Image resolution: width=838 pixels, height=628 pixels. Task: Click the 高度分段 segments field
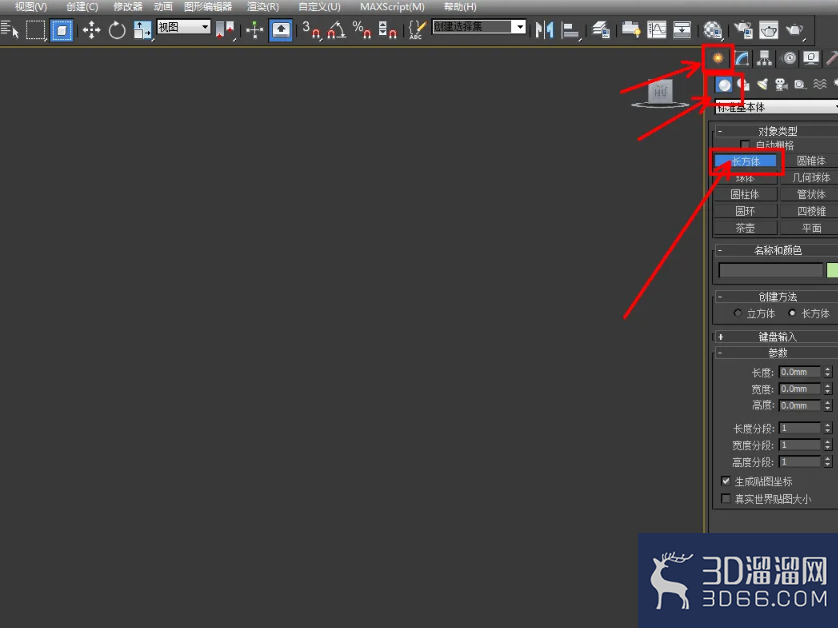800,462
